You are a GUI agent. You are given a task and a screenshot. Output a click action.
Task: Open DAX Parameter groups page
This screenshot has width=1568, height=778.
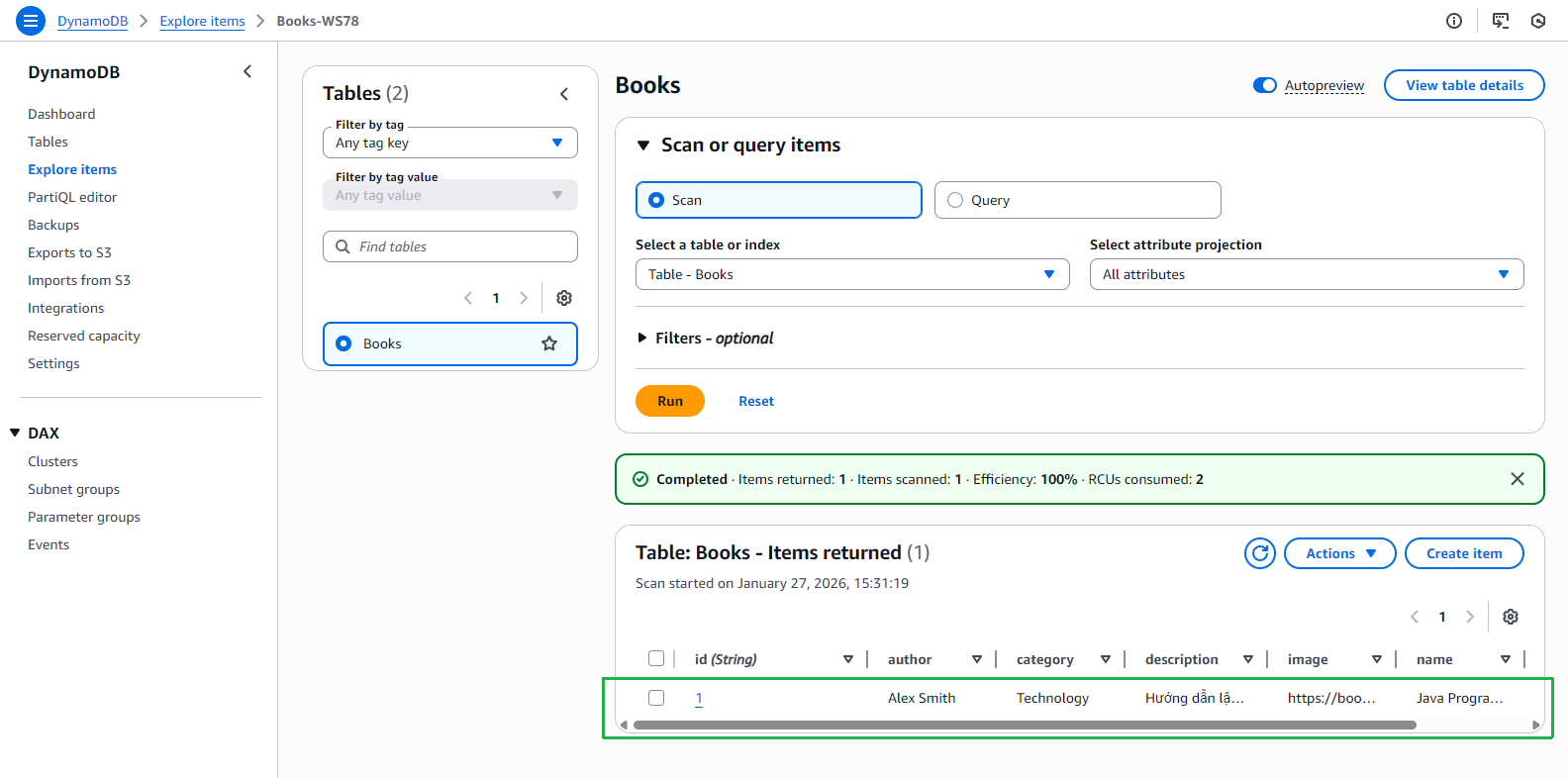click(84, 517)
